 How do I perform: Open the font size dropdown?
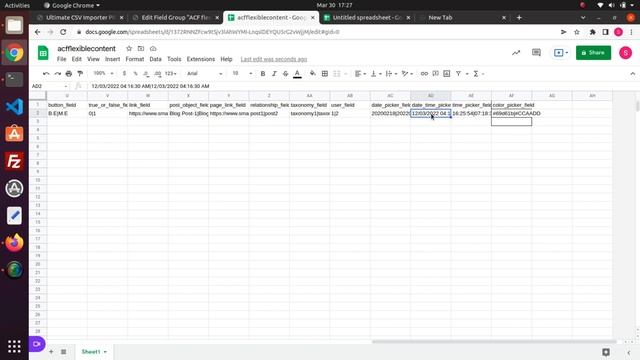pos(242,73)
